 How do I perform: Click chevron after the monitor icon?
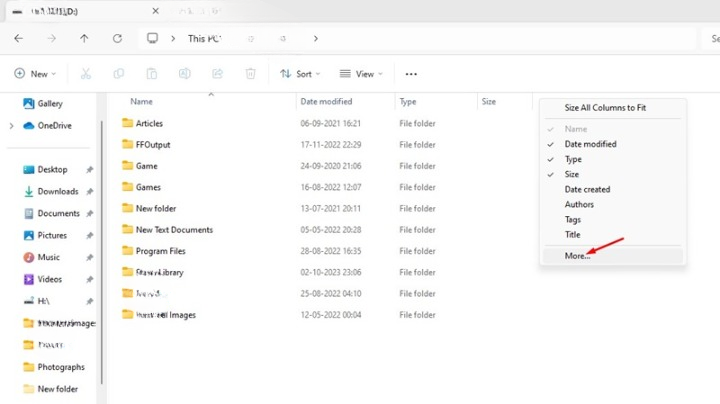pyautogui.click(x=173, y=39)
